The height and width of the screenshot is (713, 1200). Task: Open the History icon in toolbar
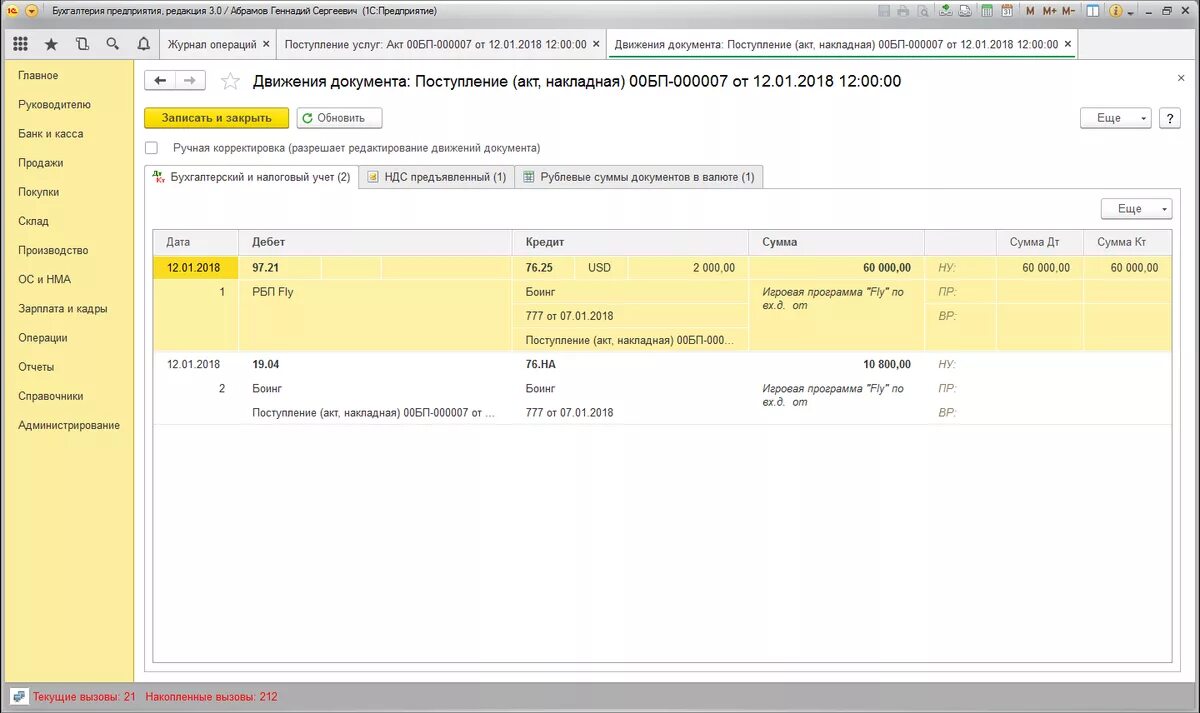click(x=82, y=44)
